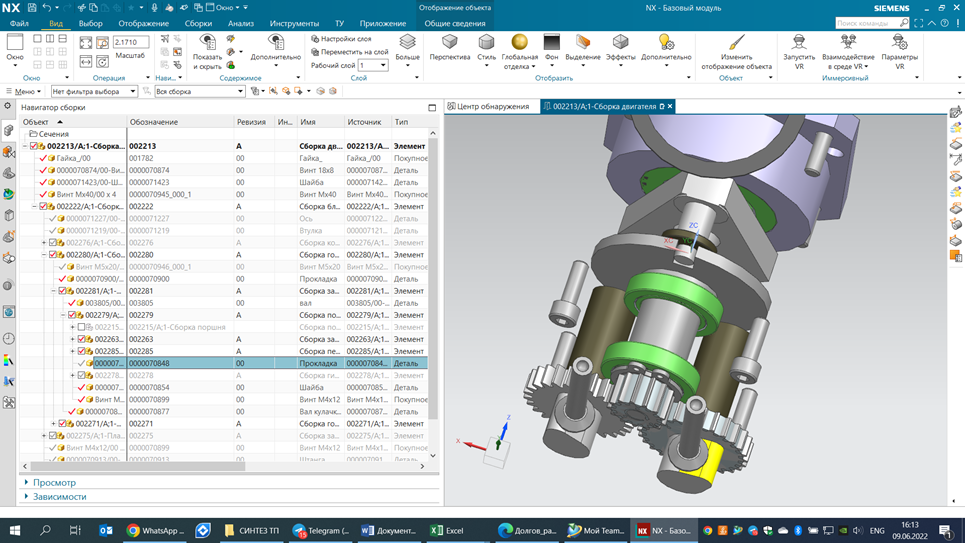The image size is (965, 543).
Task: Open Excel from the taskbar
Action: point(447,530)
